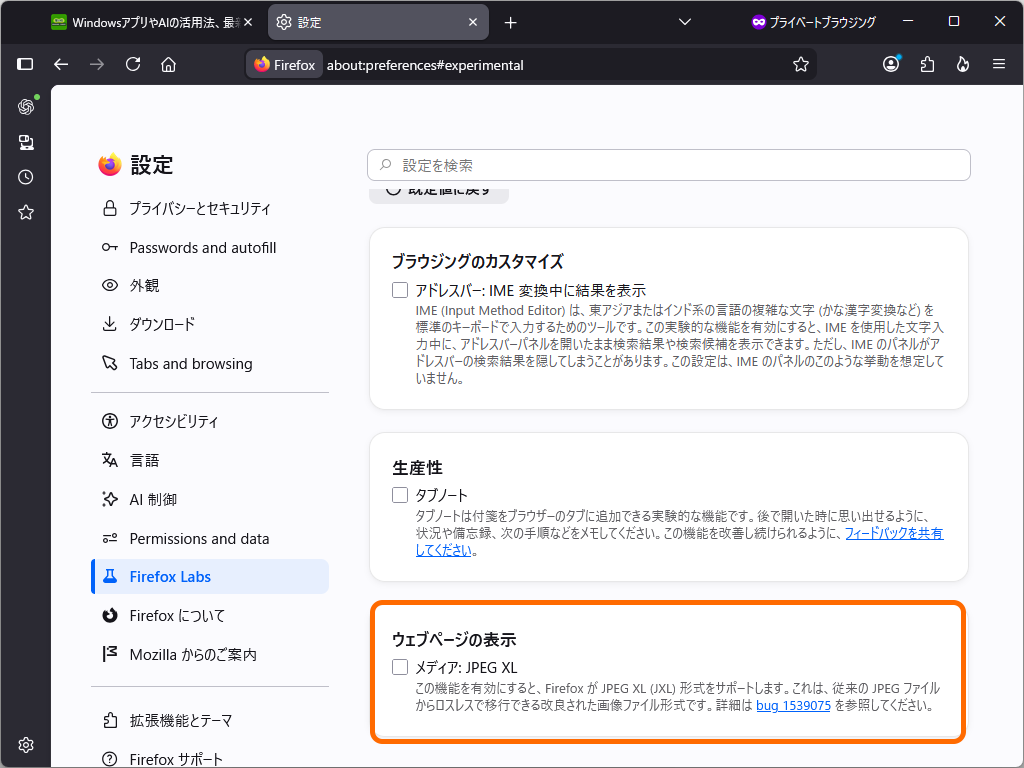Open Passwords and autofill settings
The image size is (1024, 768).
click(x=210, y=248)
